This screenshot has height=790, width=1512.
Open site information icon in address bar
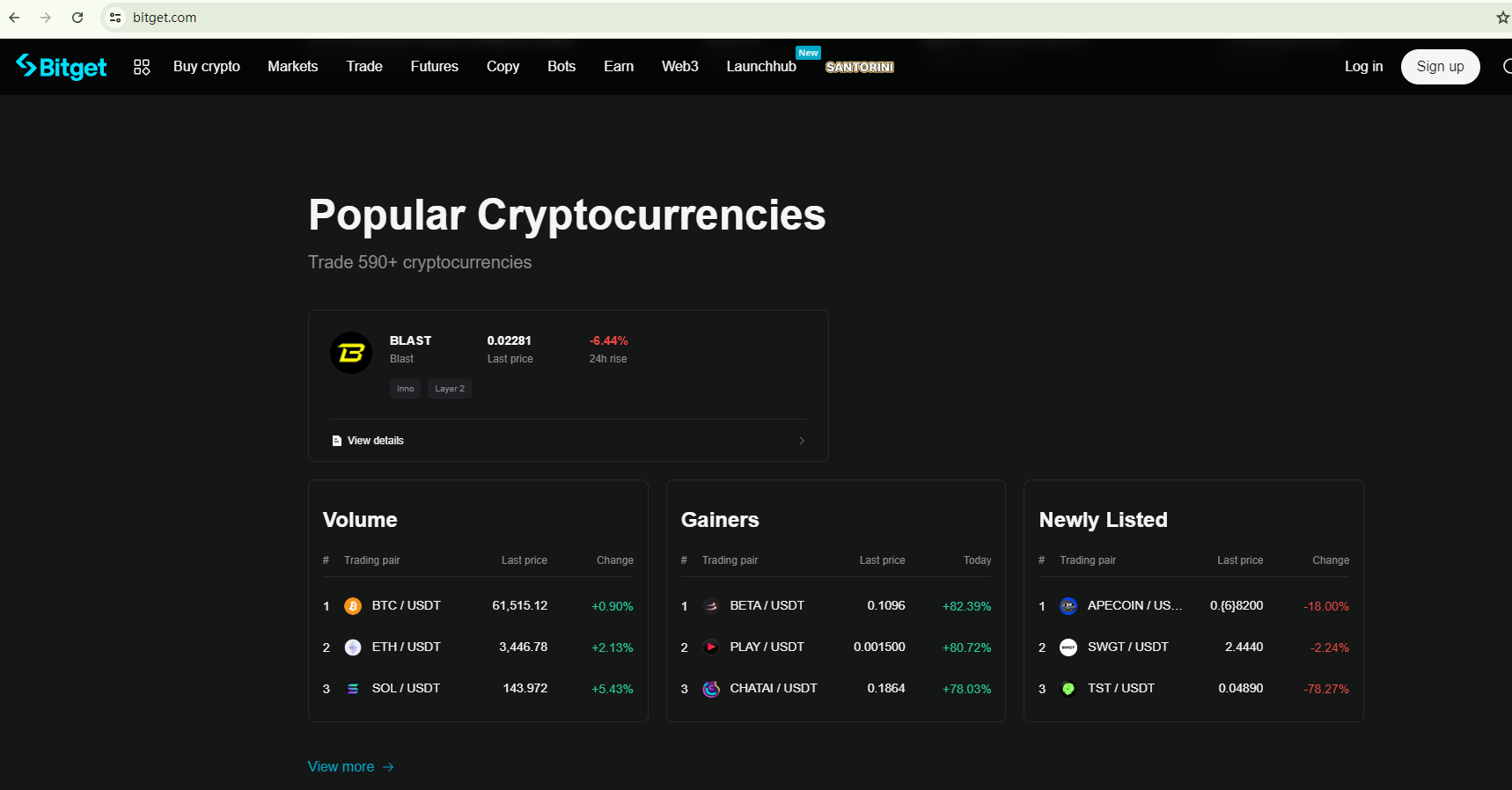point(115,18)
